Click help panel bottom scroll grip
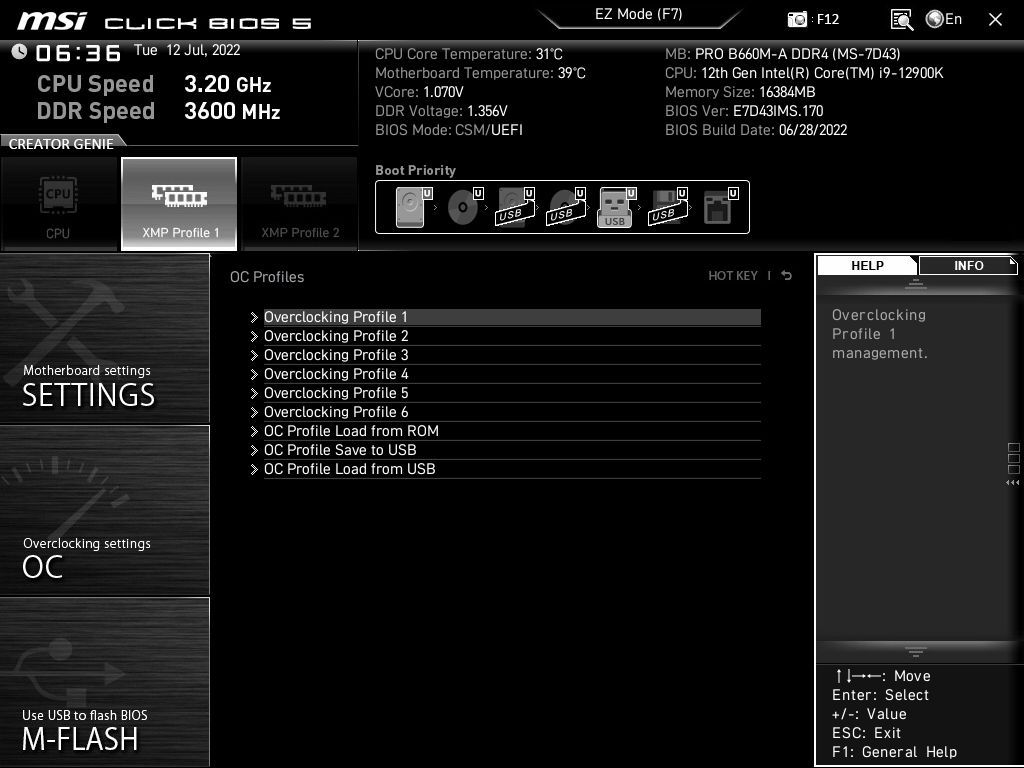 coord(916,651)
